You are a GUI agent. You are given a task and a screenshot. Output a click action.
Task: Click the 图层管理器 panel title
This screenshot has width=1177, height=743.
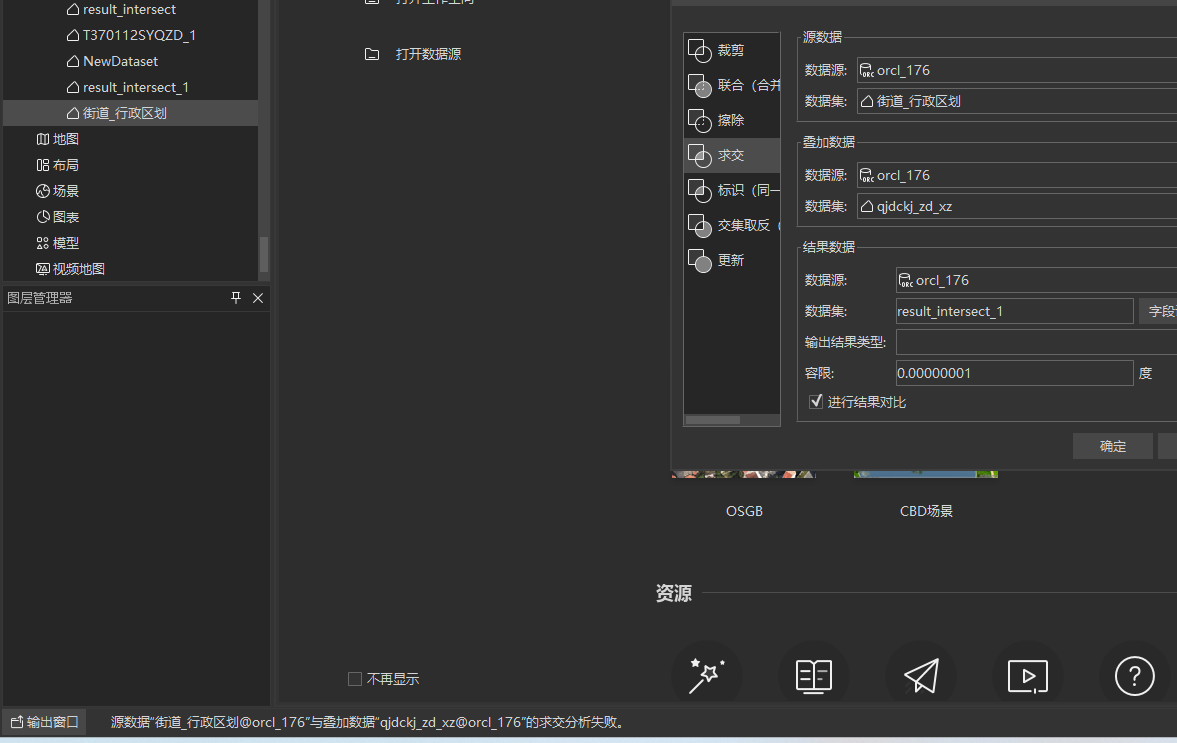click(40, 298)
